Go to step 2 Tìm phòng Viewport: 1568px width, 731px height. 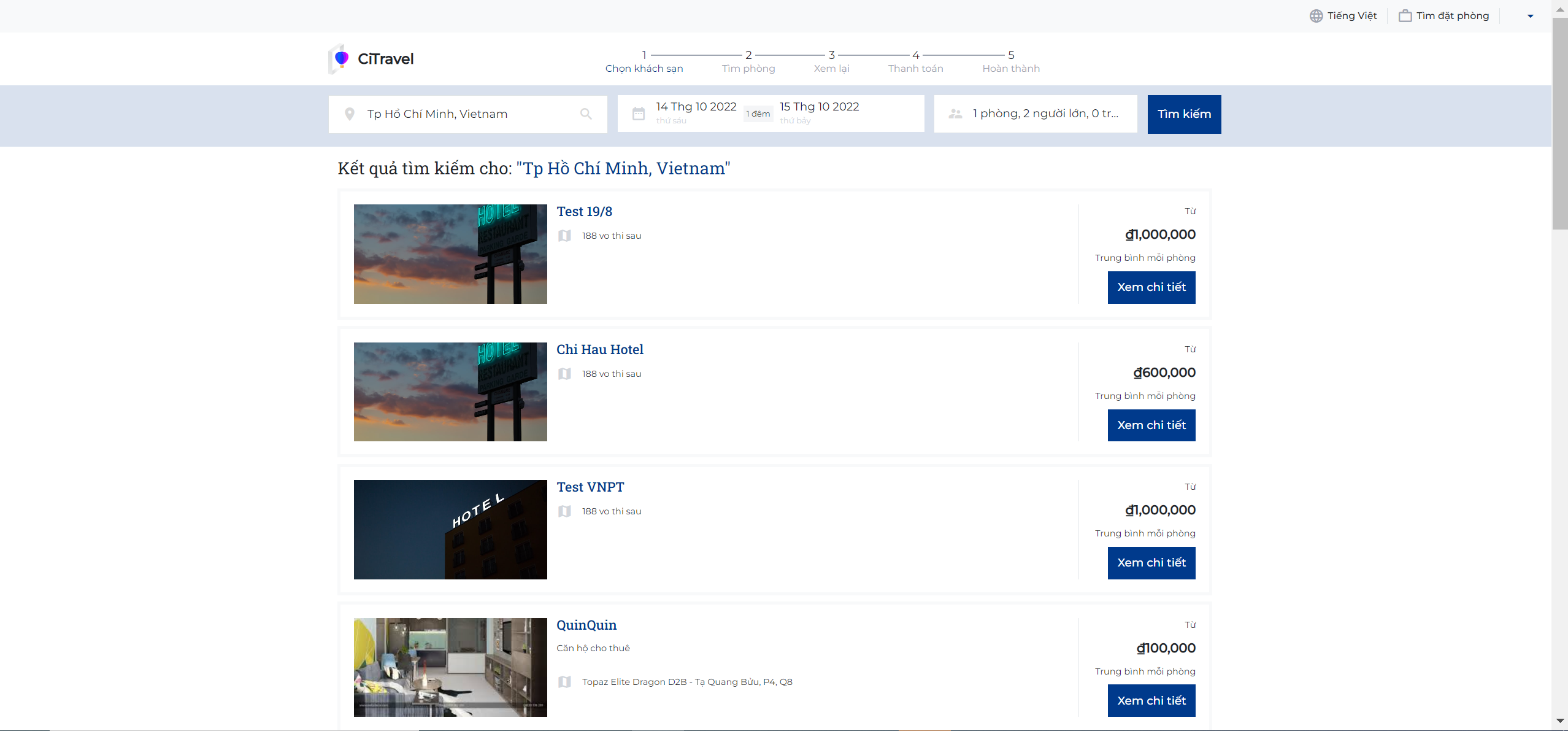coord(748,61)
